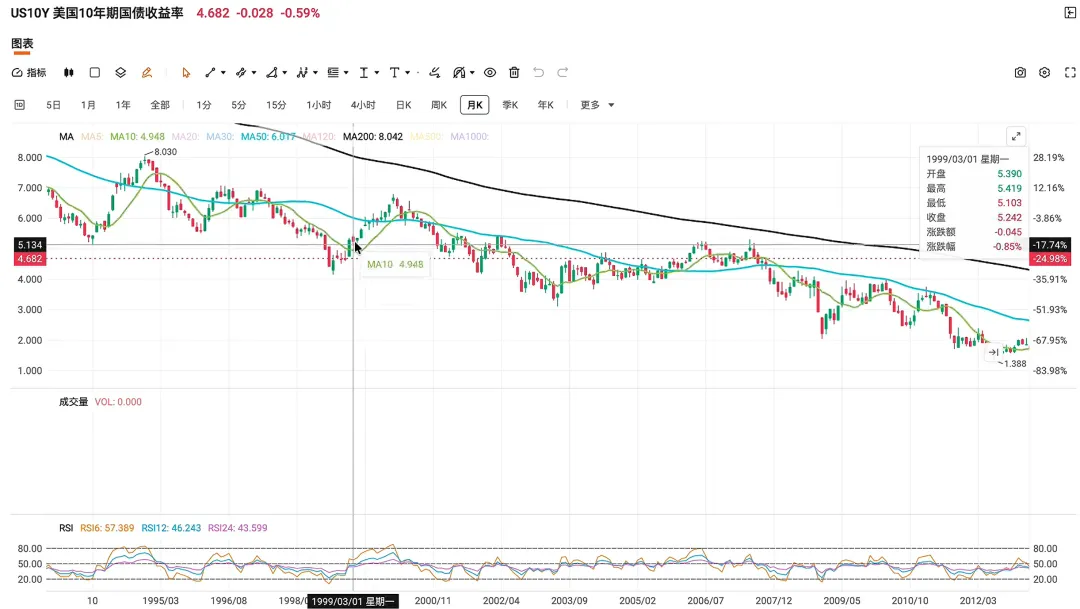Toggle the MA1000 indicator label
1080x609 pixels.
coord(469,136)
